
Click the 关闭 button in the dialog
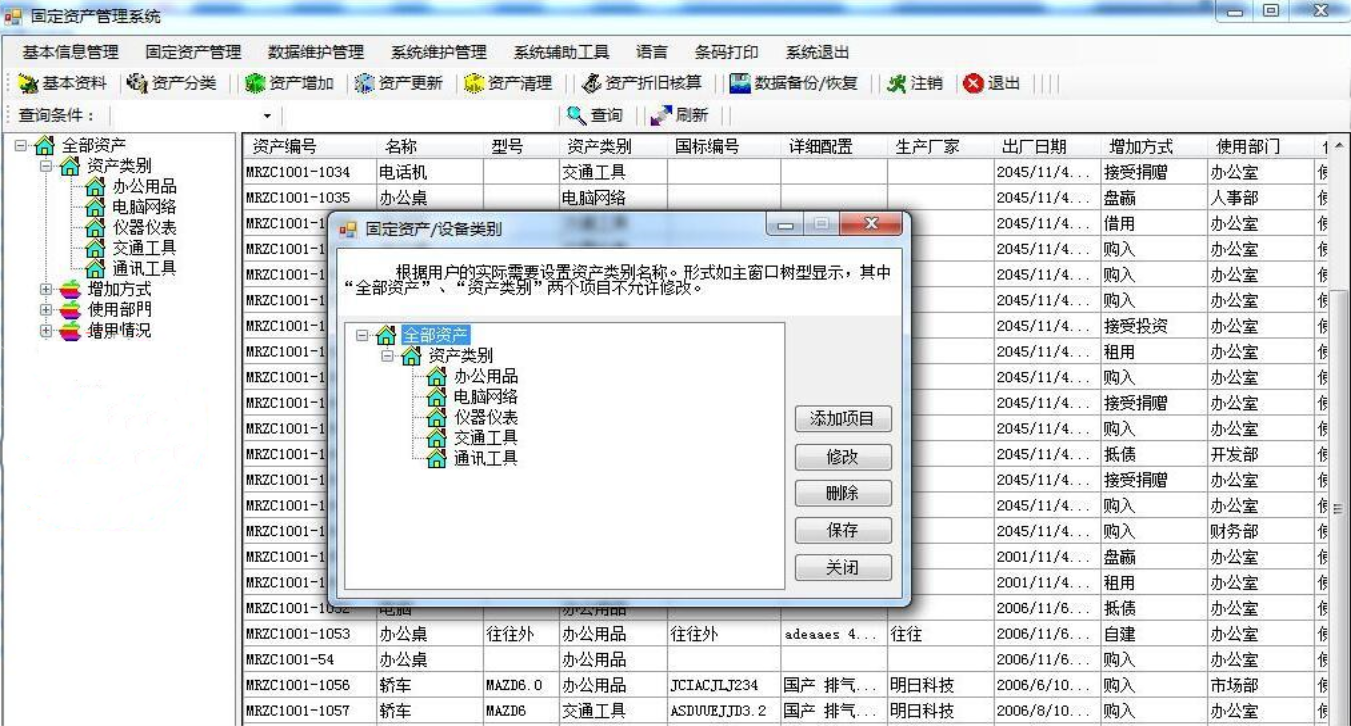click(x=843, y=567)
